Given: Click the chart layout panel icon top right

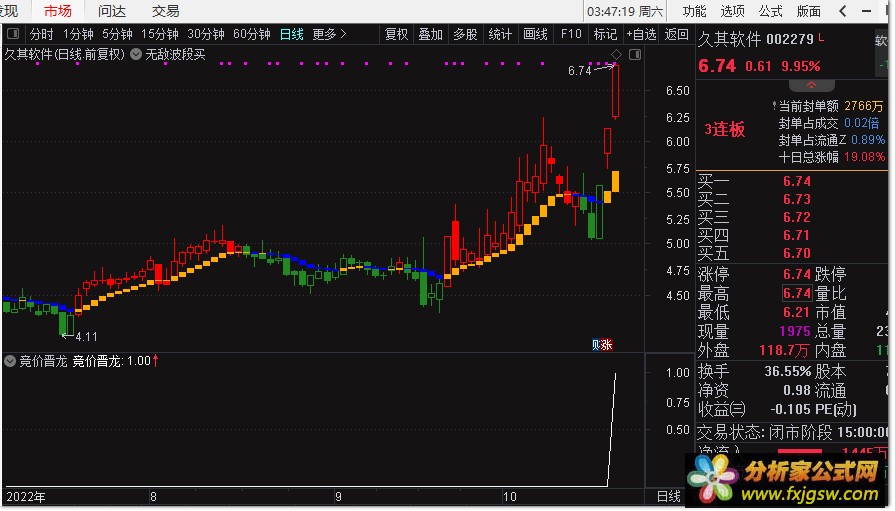Looking at the screenshot, I should tap(635, 54).
